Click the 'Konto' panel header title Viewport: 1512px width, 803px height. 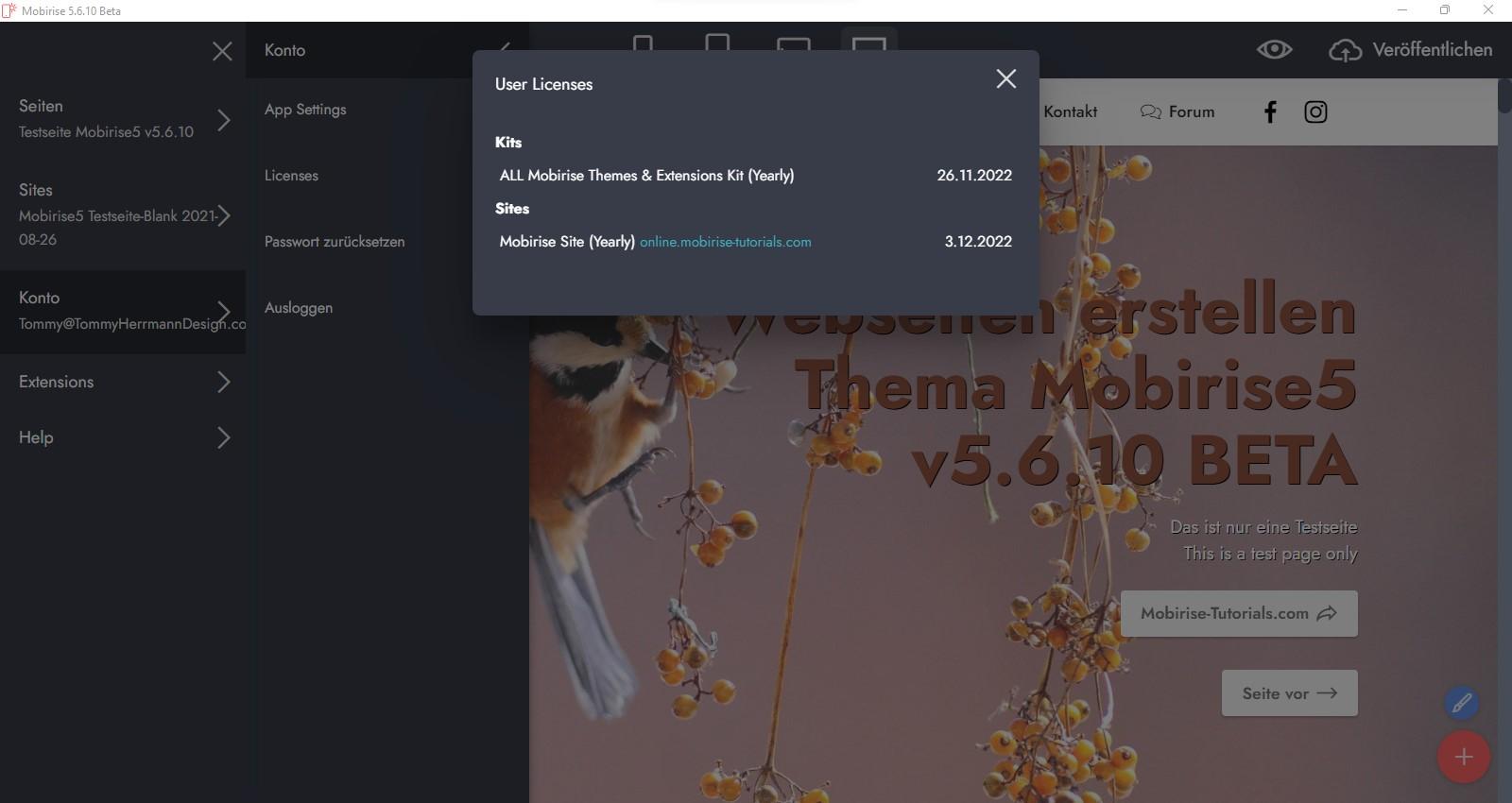click(x=284, y=50)
